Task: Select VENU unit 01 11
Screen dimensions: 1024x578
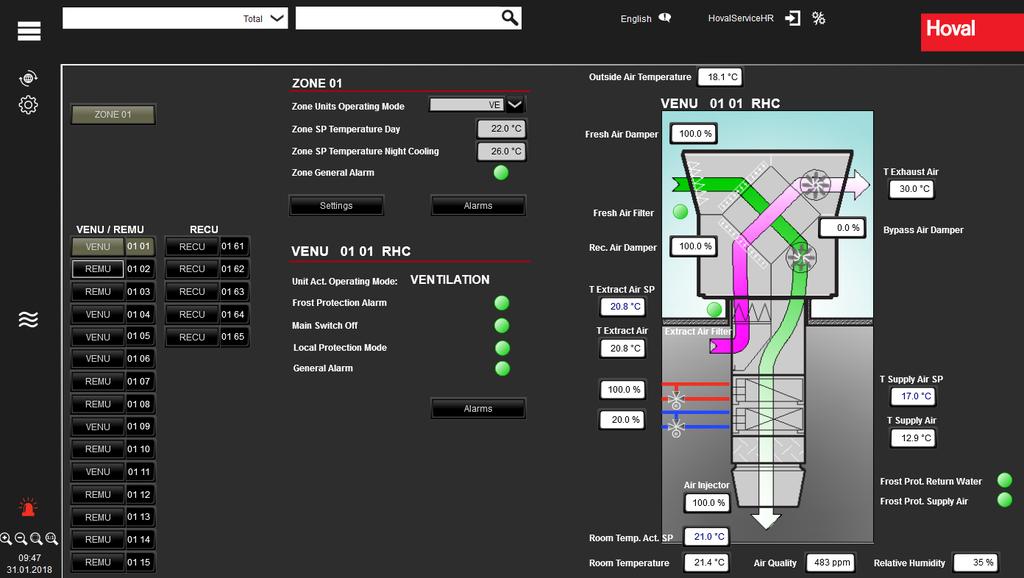Action: pyautogui.click(x=113, y=472)
